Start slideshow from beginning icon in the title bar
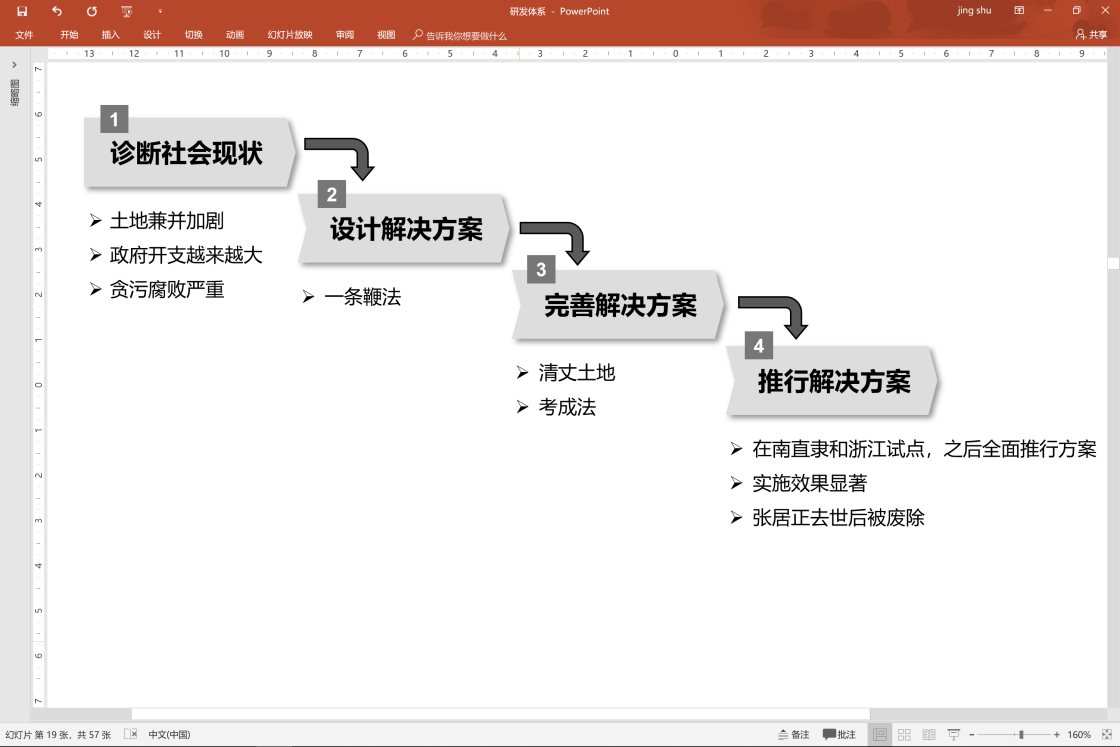 (x=126, y=11)
